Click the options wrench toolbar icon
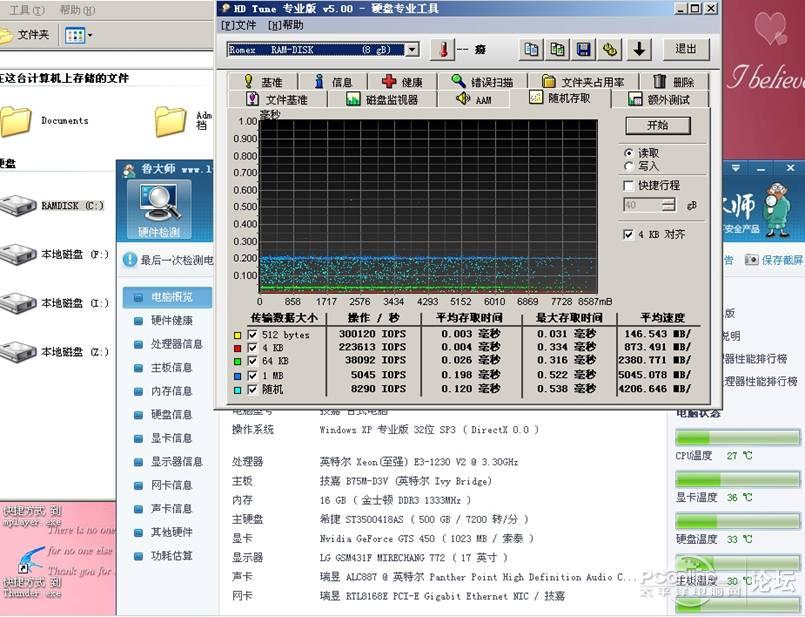 coord(610,49)
